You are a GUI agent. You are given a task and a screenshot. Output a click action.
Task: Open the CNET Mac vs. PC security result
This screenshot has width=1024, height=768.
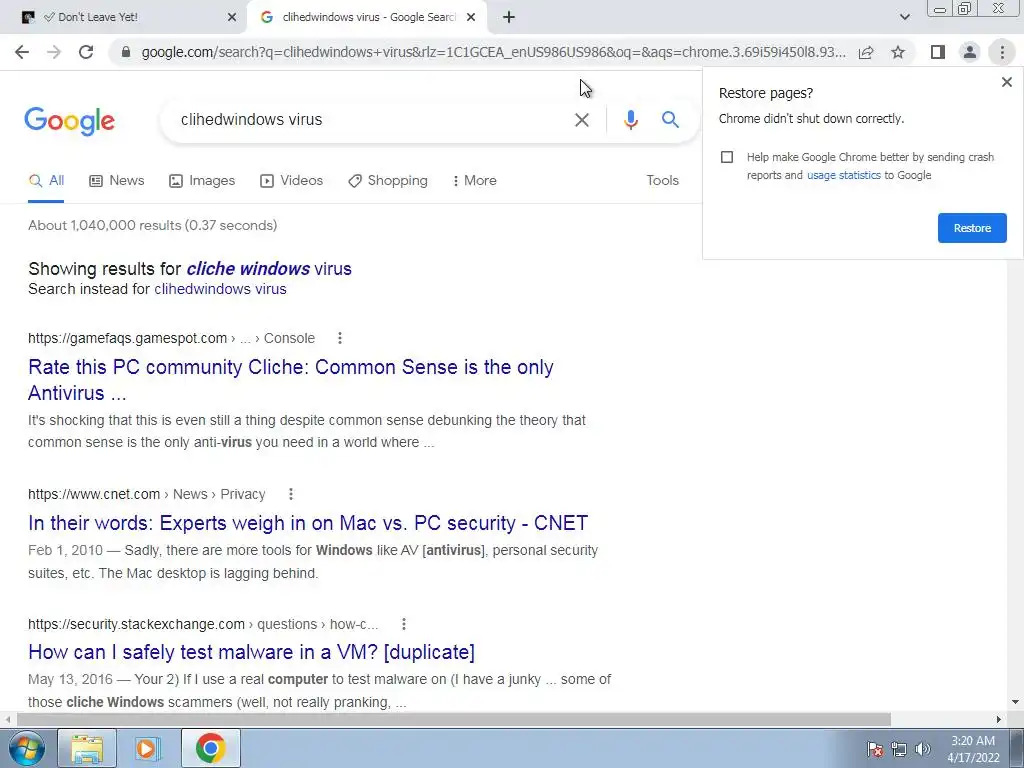[x=308, y=523]
